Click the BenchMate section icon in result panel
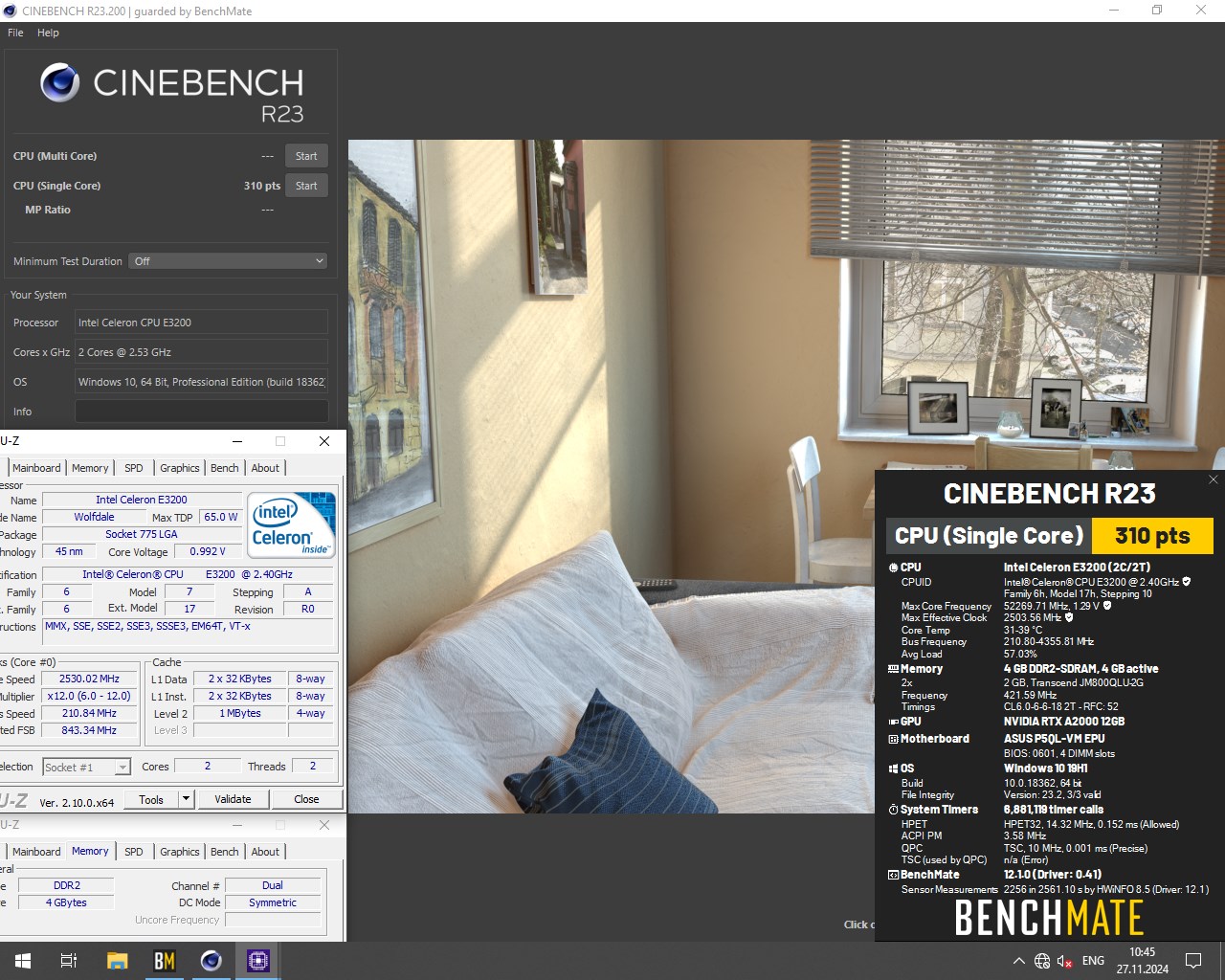Image resolution: width=1225 pixels, height=980 pixels. pyautogui.click(x=893, y=875)
